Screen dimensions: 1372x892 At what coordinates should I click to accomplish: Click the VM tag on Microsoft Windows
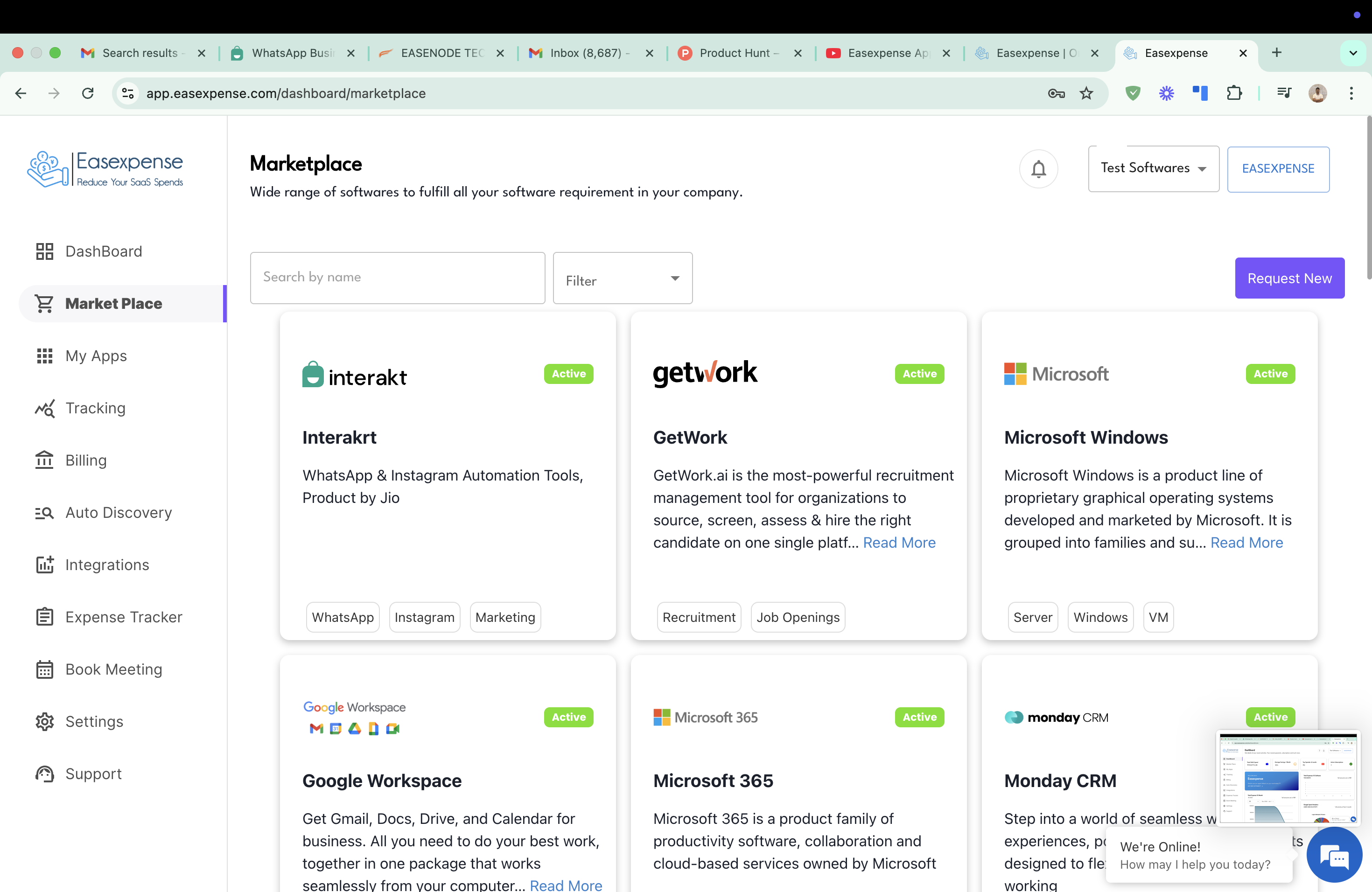point(1158,617)
